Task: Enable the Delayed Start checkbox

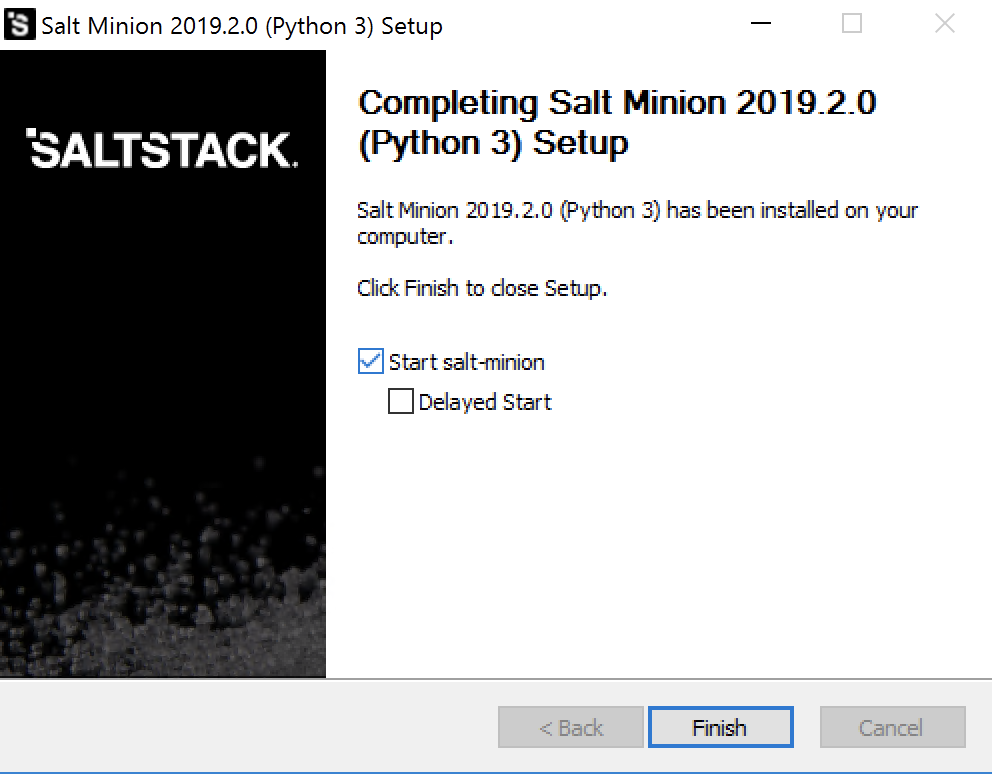Action: (x=400, y=401)
